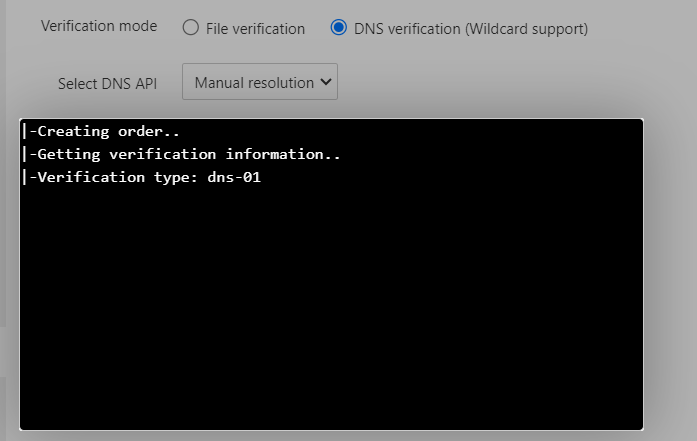Click the word 'Creating' in the console

click(71, 131)
